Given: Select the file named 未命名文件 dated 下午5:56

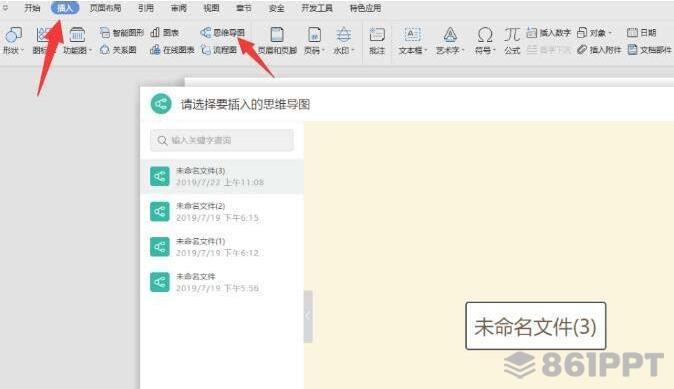Looking at the screenshot, I should tap(222, 282).
